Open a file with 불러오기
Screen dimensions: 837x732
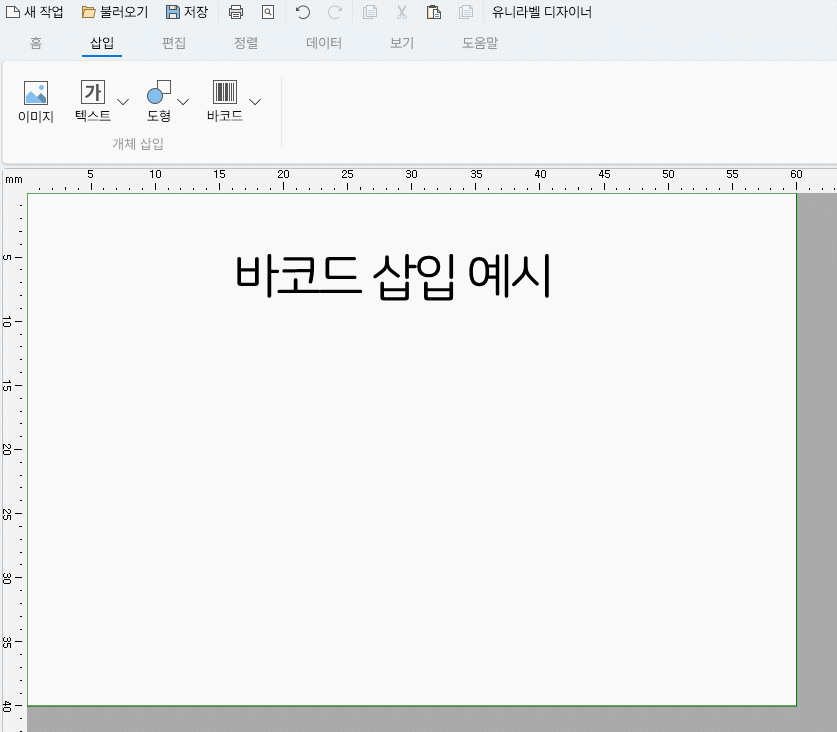coord(115,12)
